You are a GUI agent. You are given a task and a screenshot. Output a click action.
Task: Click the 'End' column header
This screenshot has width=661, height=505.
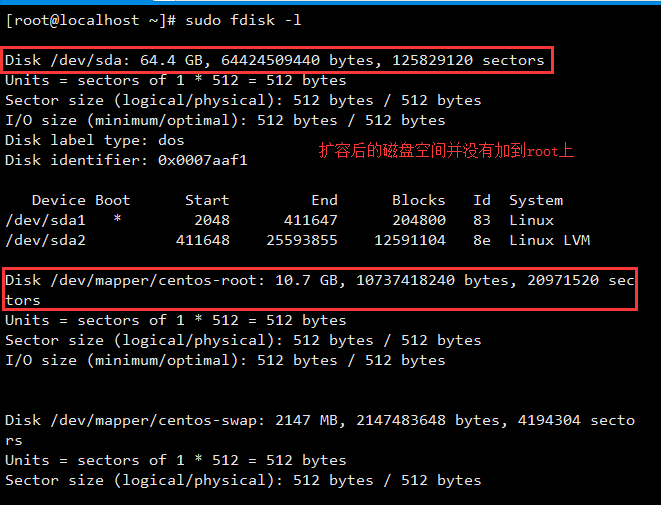coord(324,200)
